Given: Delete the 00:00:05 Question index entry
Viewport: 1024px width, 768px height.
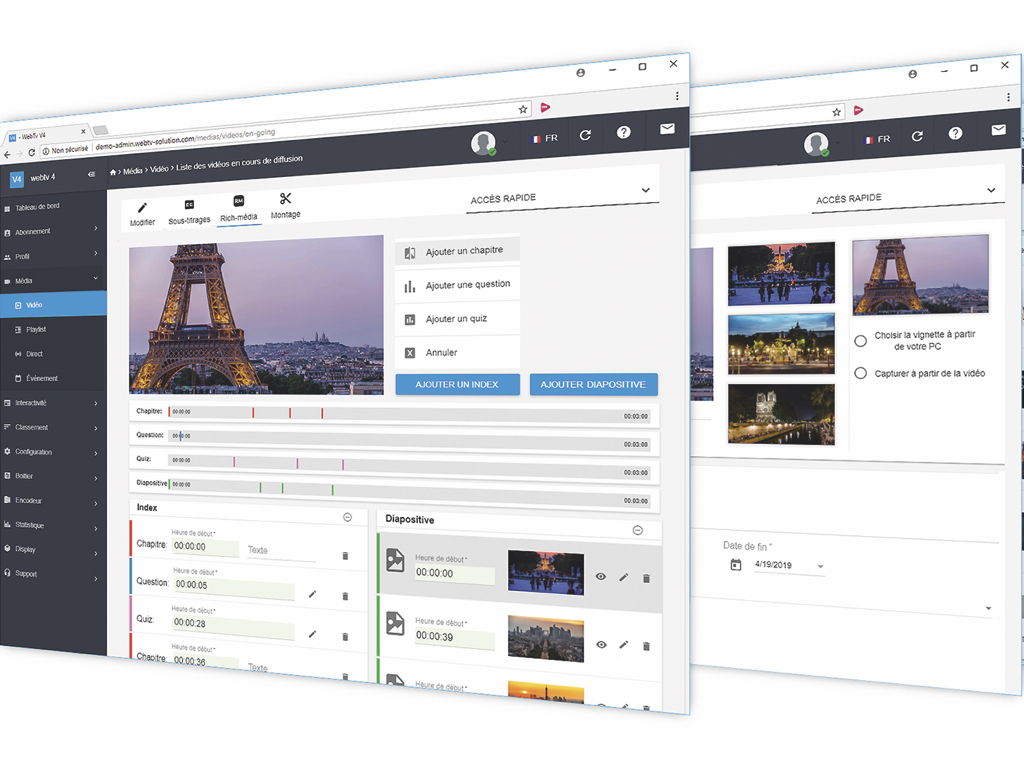Looking at the screenshot, I should (345, 596).
